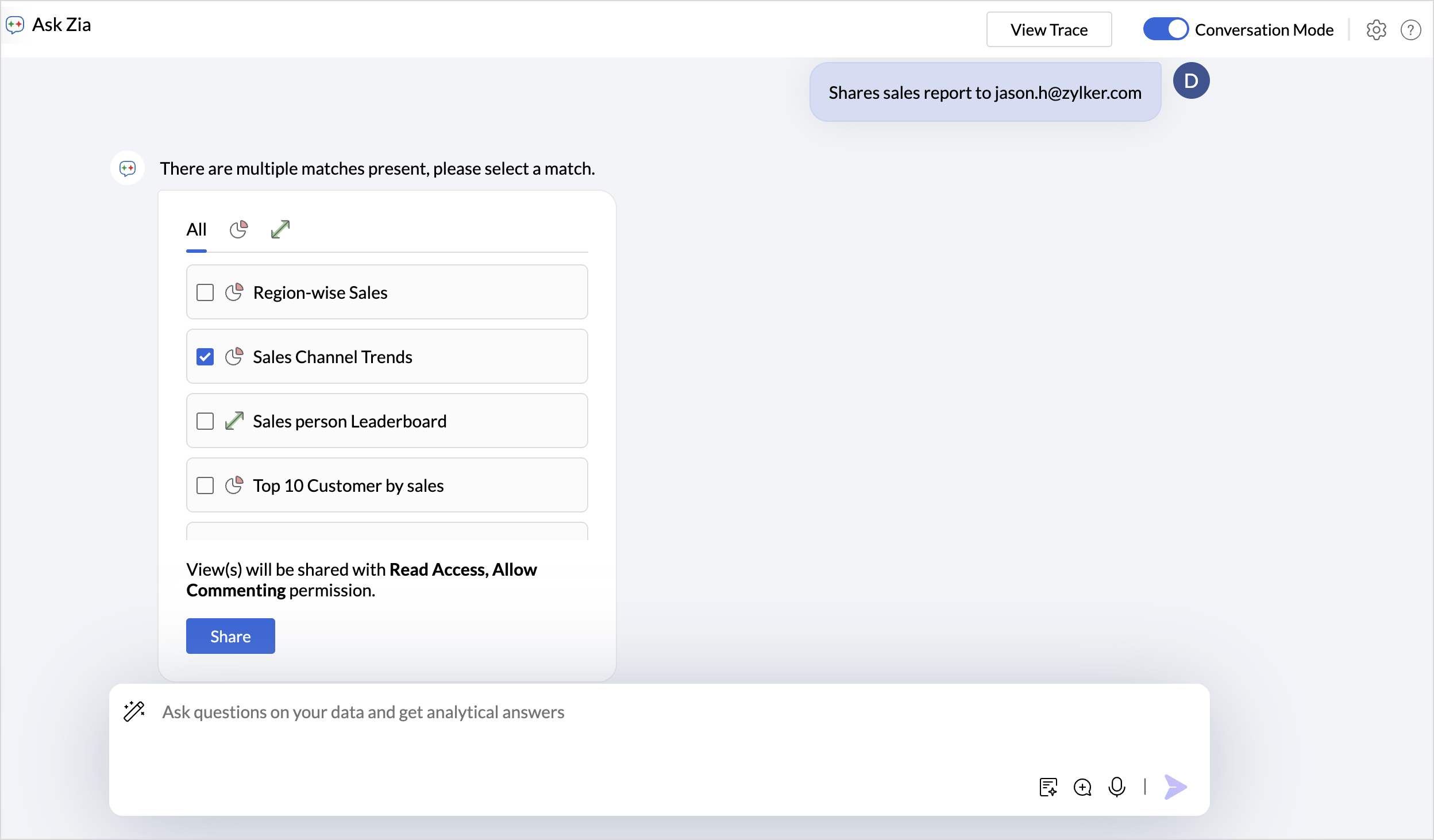
Task: Switch to the All tab
Action: (196, 230)
